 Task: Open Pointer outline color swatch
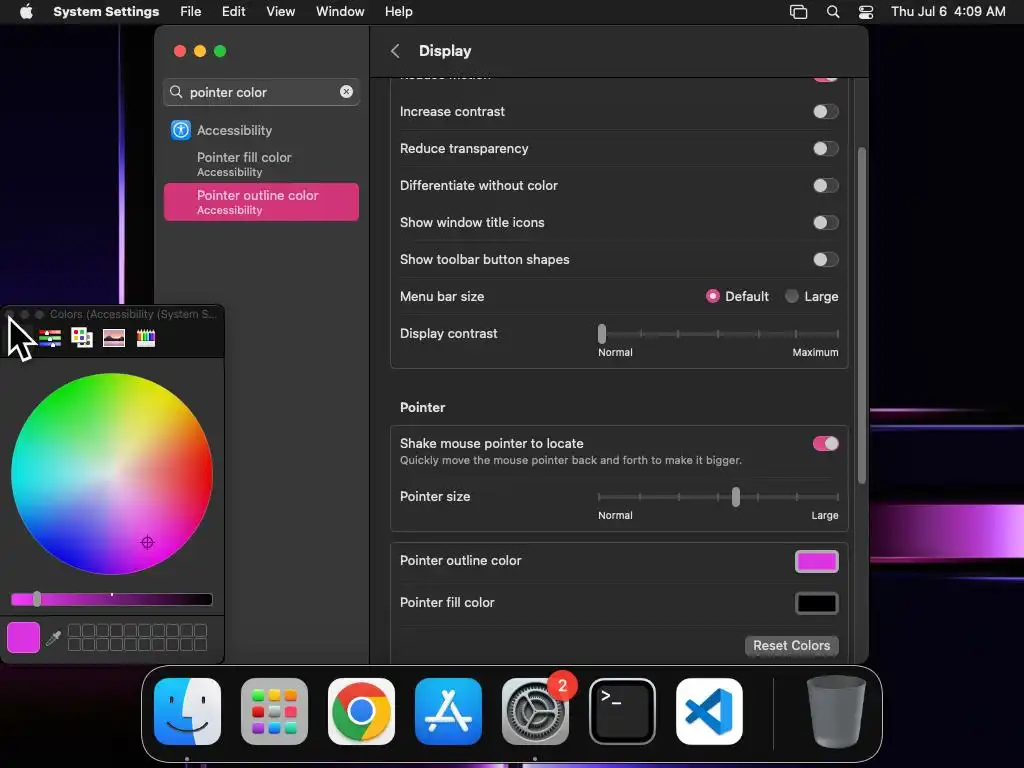816,561
